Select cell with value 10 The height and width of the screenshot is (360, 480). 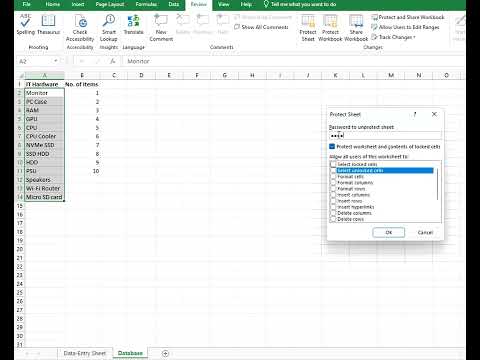point(82,171)
